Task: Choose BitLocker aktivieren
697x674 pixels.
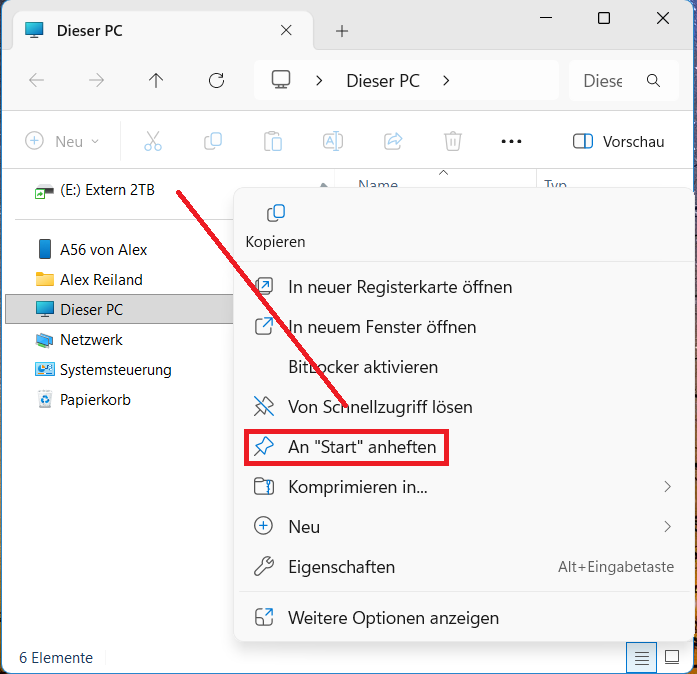Action: tap(464, 367)
